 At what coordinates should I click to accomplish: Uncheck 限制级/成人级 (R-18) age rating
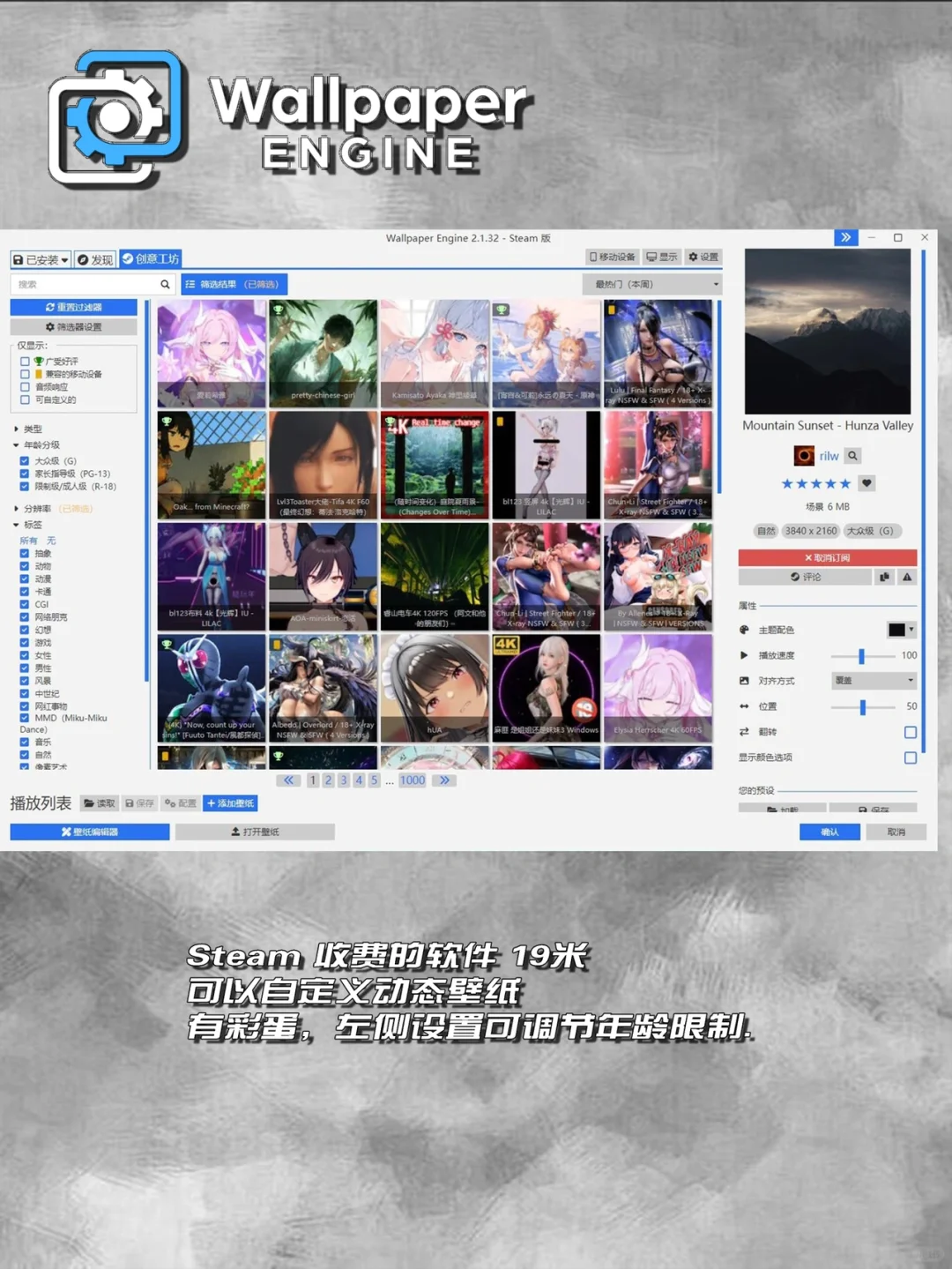pyautogui.click(x=25, y=486)
